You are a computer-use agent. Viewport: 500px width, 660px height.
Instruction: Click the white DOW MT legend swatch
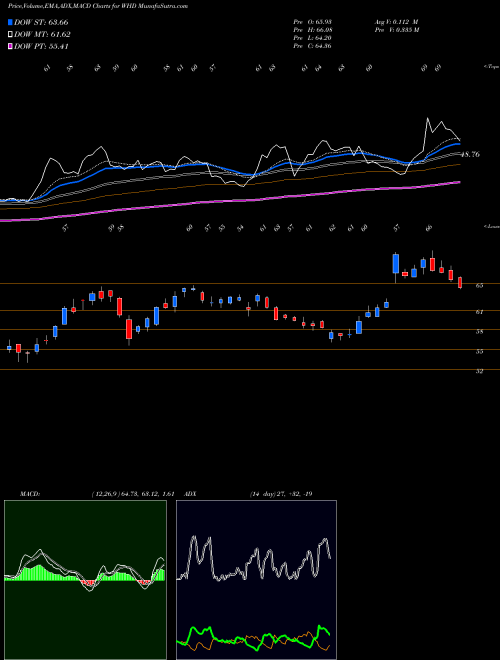pos(10,34)
